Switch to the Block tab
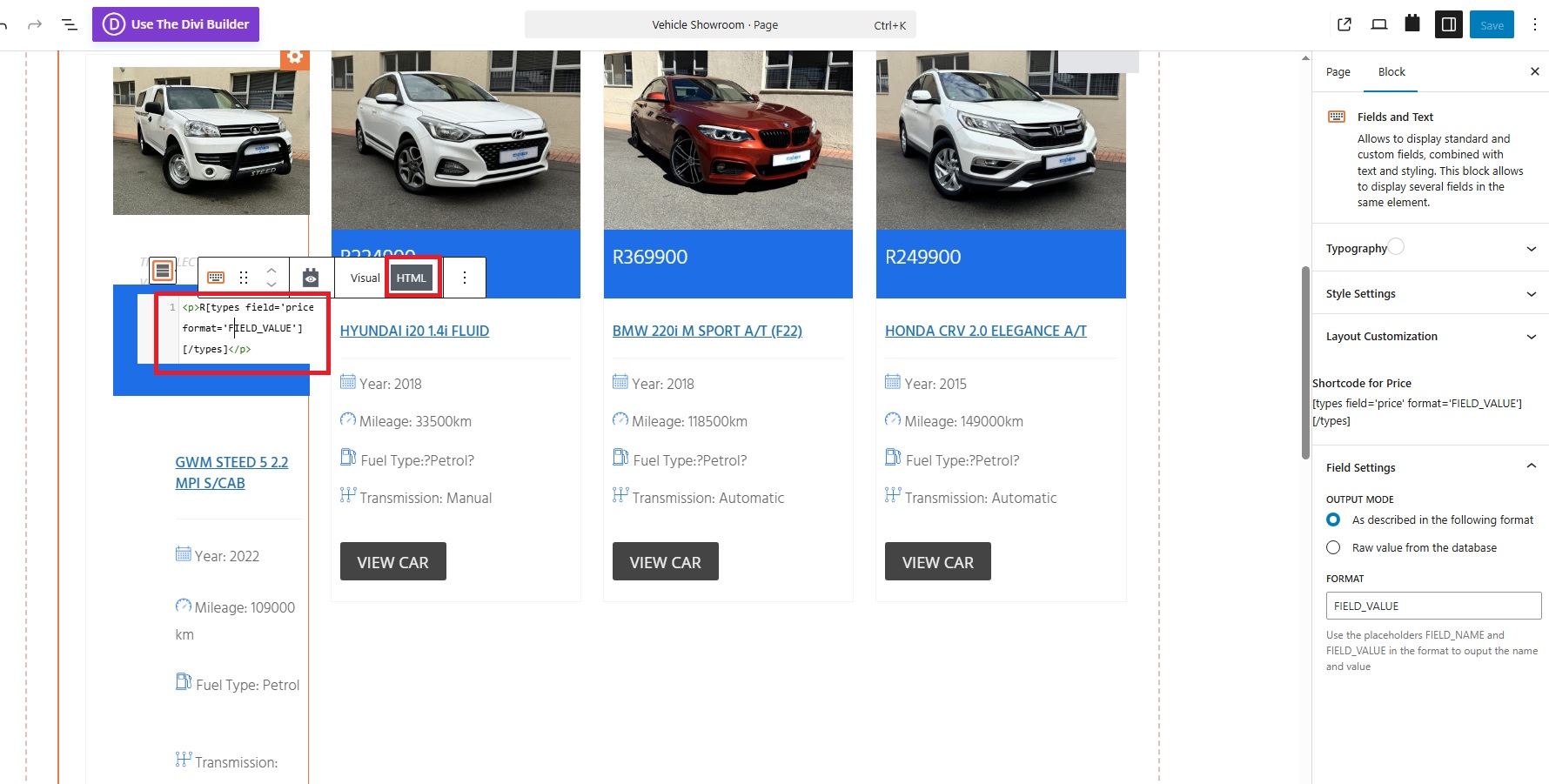Viewport: 1549px width, 784px height. coord(1391,71)
